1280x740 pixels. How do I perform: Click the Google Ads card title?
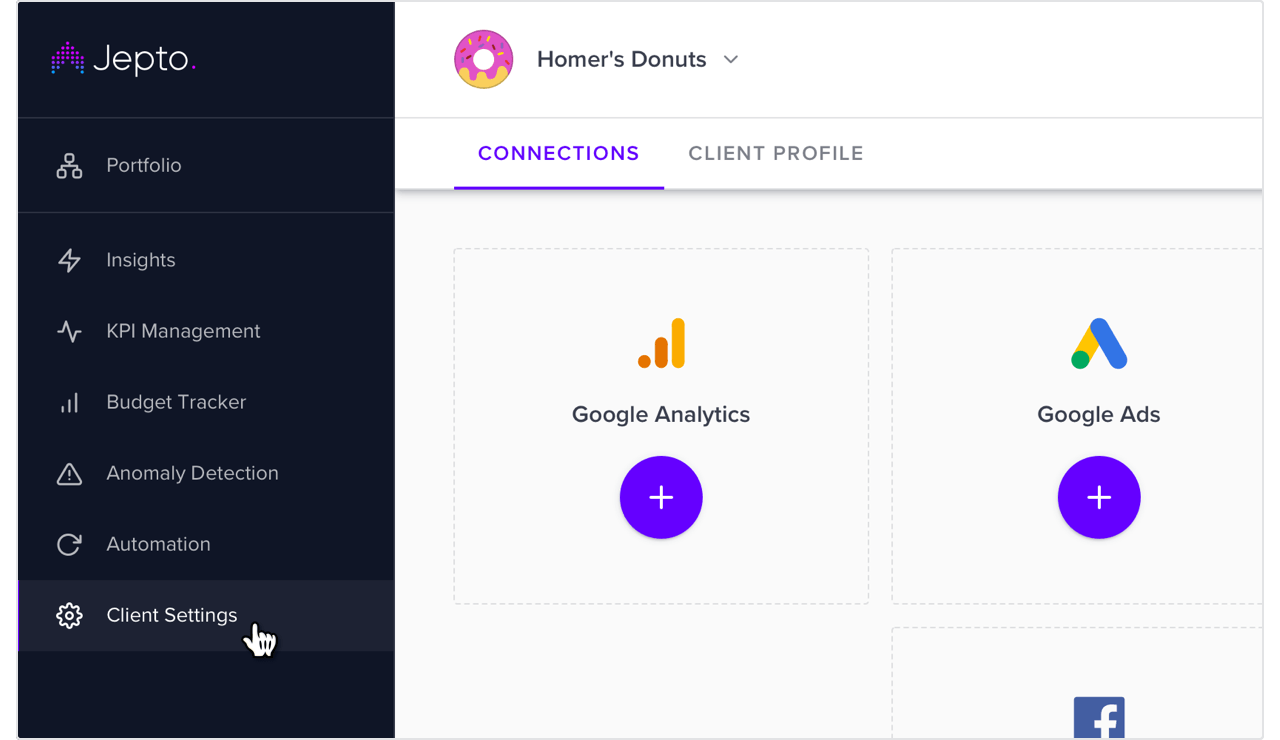tap(1099, 415)
